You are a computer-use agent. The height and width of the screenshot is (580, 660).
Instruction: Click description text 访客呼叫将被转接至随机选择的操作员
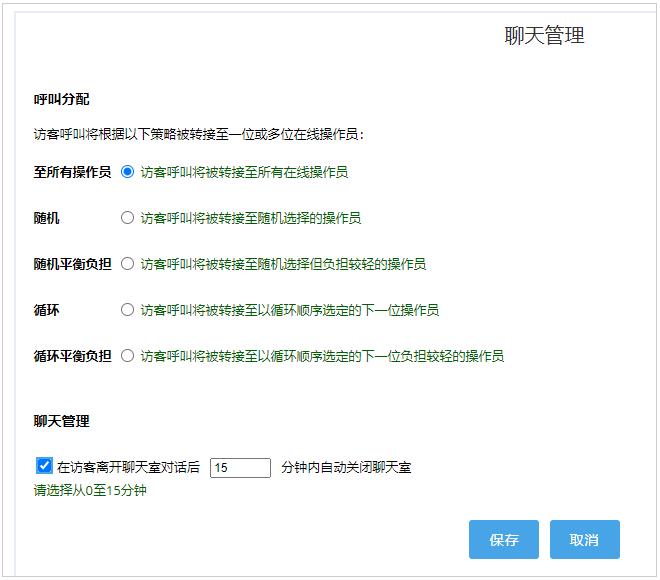coord(250,218)
